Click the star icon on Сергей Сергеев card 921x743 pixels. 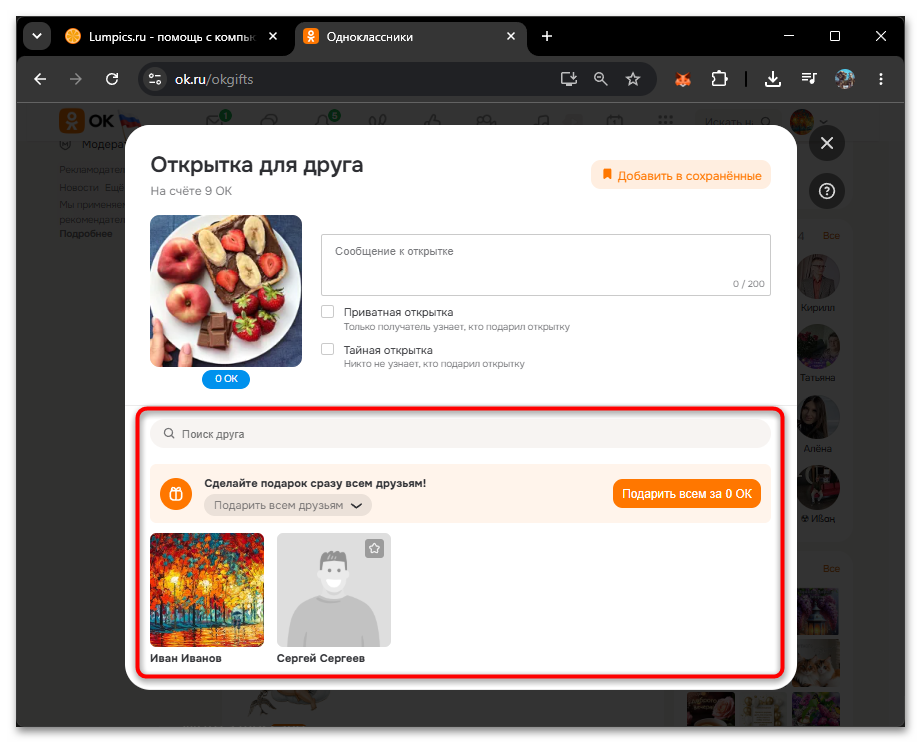pos(374,549)
